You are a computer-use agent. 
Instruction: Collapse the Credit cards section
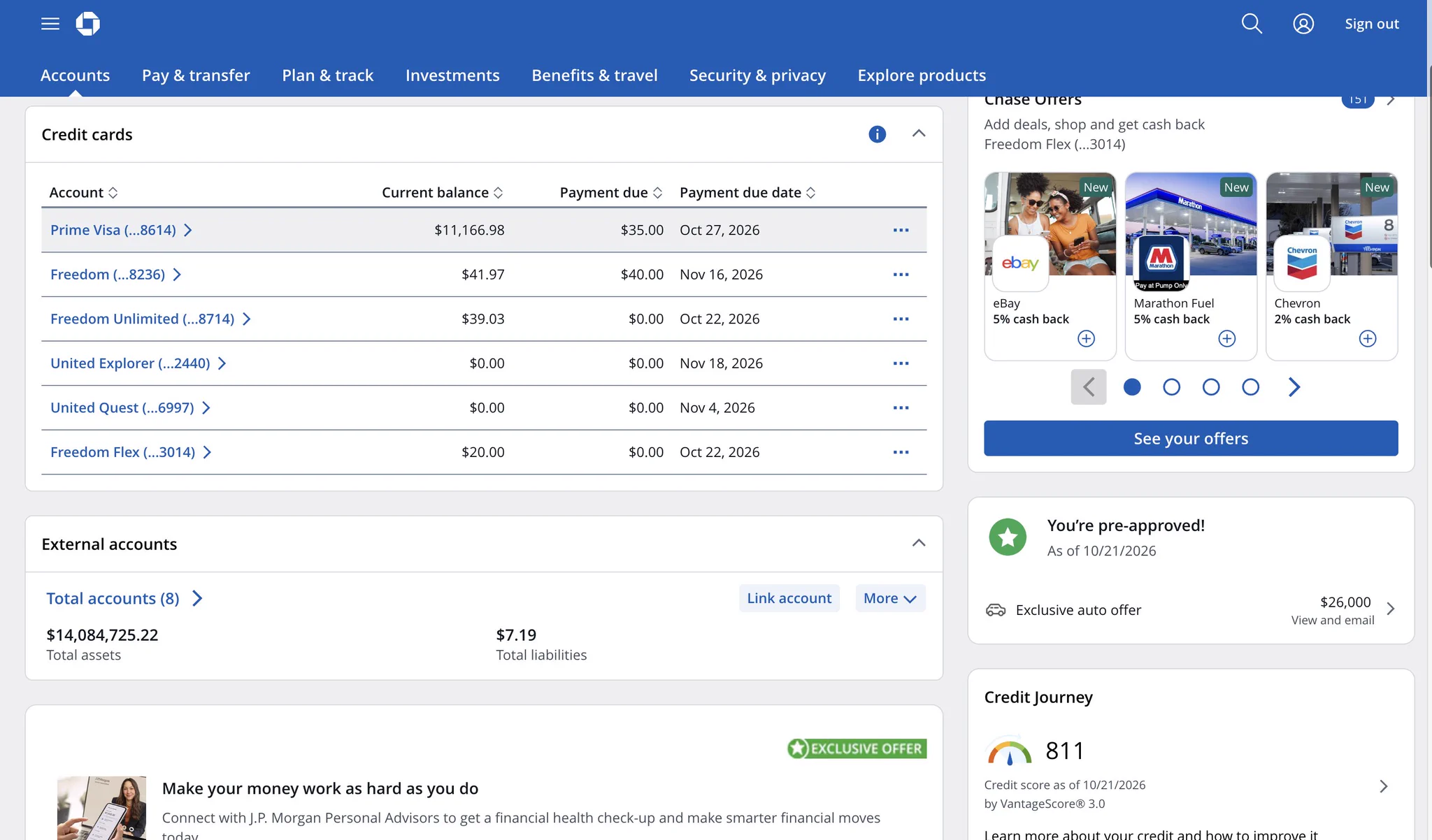pos(919,133)
